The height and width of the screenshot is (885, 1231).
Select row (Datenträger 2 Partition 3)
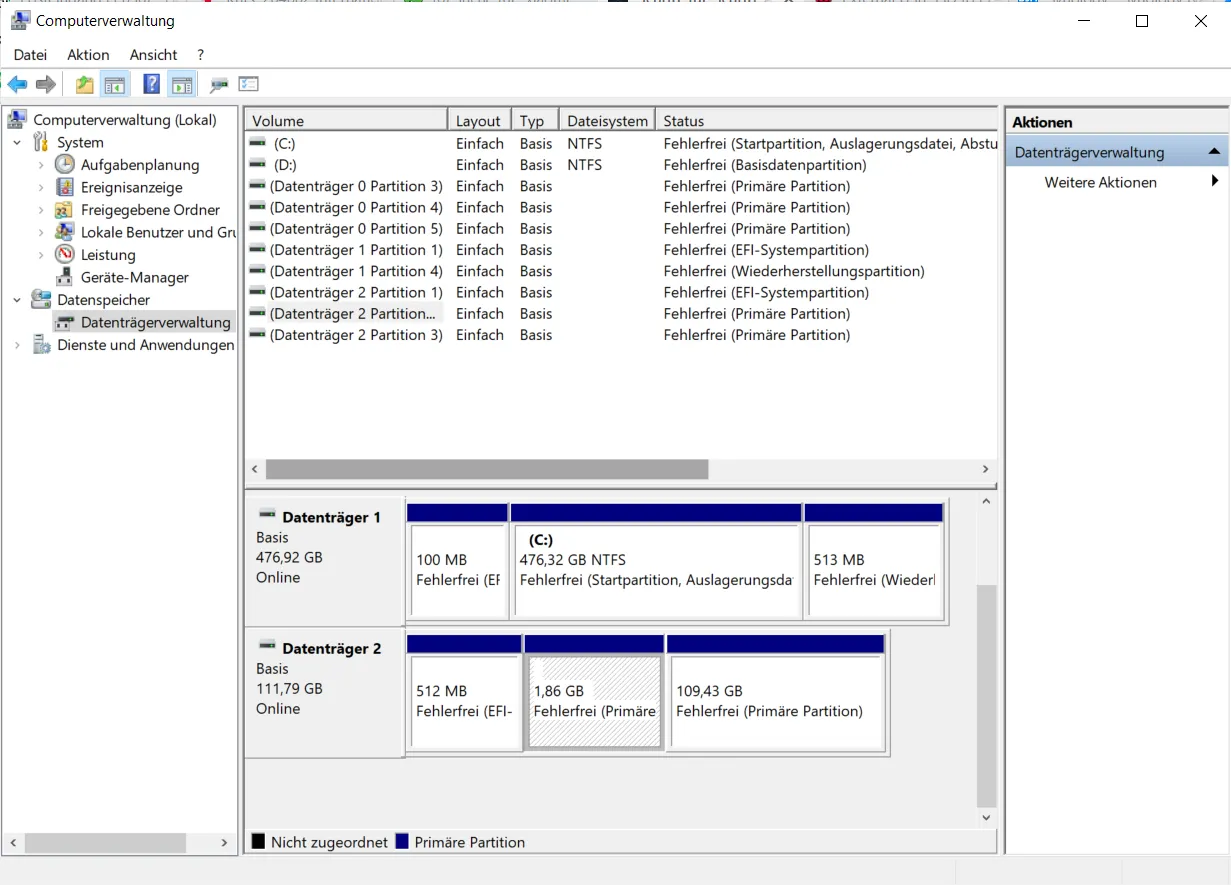coord(621,335)
